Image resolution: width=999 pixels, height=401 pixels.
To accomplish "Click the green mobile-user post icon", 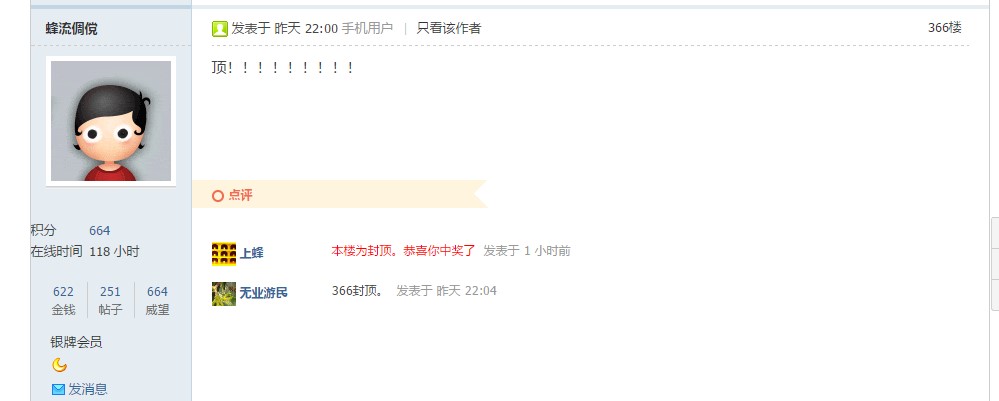I will (x=219, y=29).
